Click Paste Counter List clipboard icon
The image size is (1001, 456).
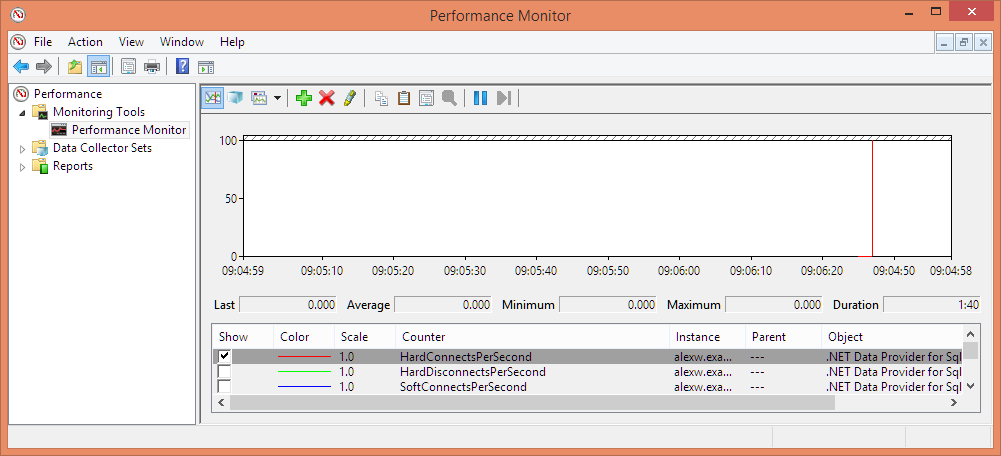click(403, 98)
